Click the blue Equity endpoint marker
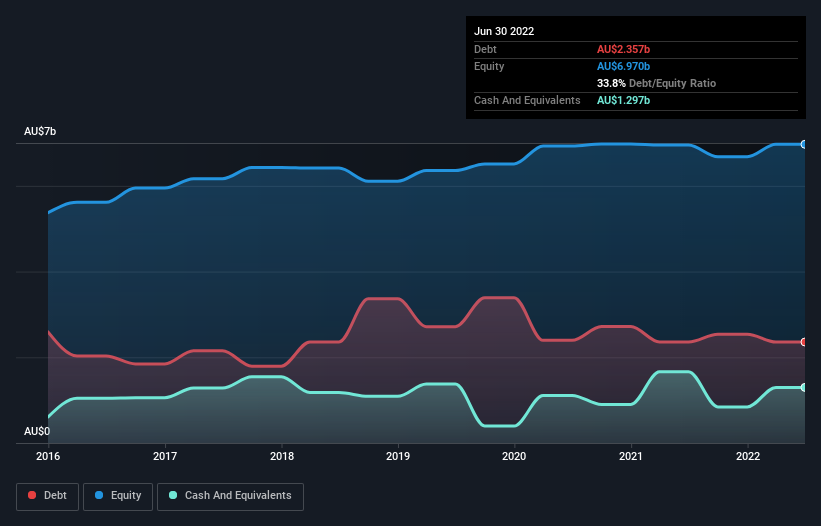Viewport: 821px width, 526px height. (x=804, y=144)
